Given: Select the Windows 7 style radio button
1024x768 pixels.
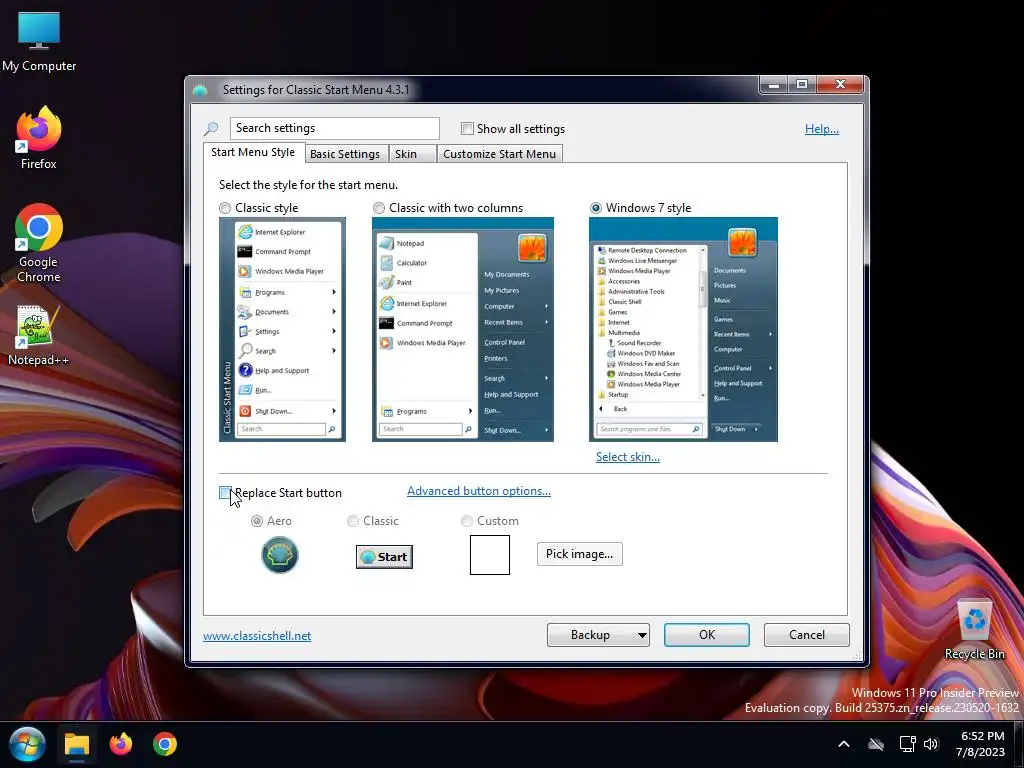Looking at the screenshot, I should (596, 208).
